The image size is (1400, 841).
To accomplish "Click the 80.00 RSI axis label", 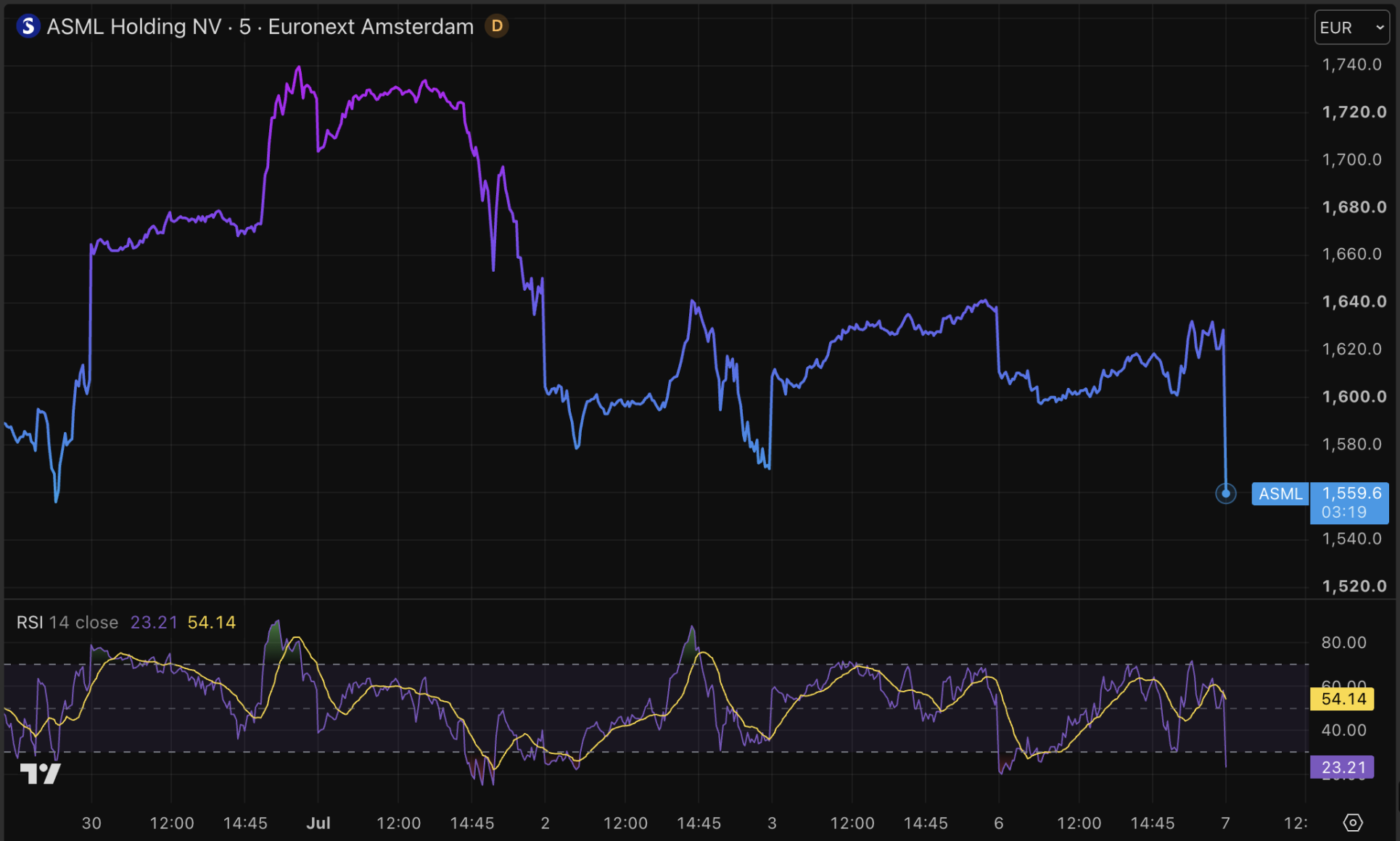I will pyautogui.click(x=1344, y=642).
